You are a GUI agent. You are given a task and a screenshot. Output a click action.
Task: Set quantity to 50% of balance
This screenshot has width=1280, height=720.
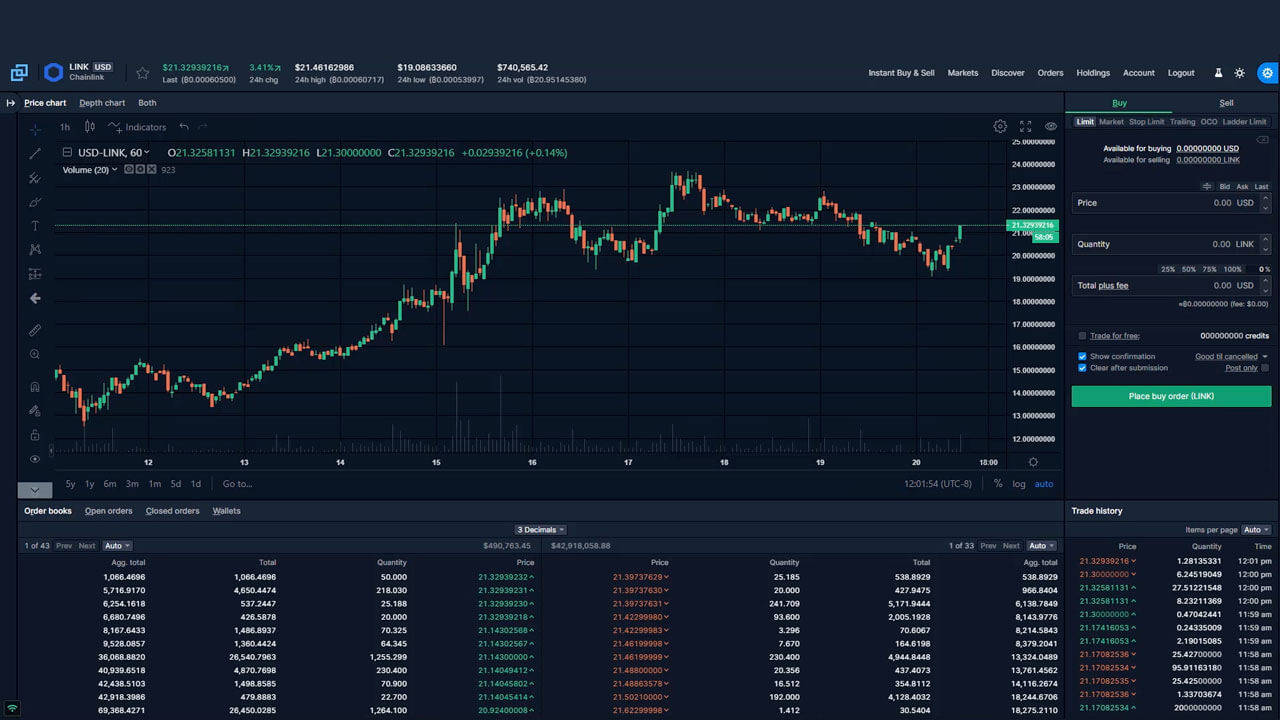coord(1188,269)
